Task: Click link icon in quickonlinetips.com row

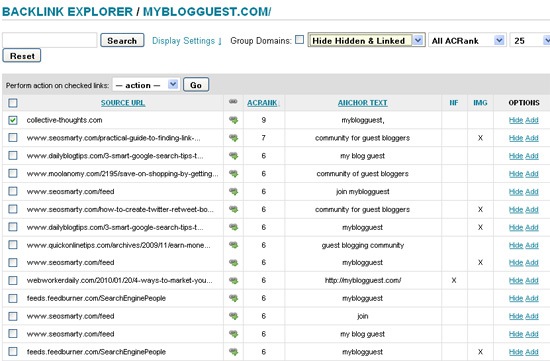Action: tap(233, 245)
